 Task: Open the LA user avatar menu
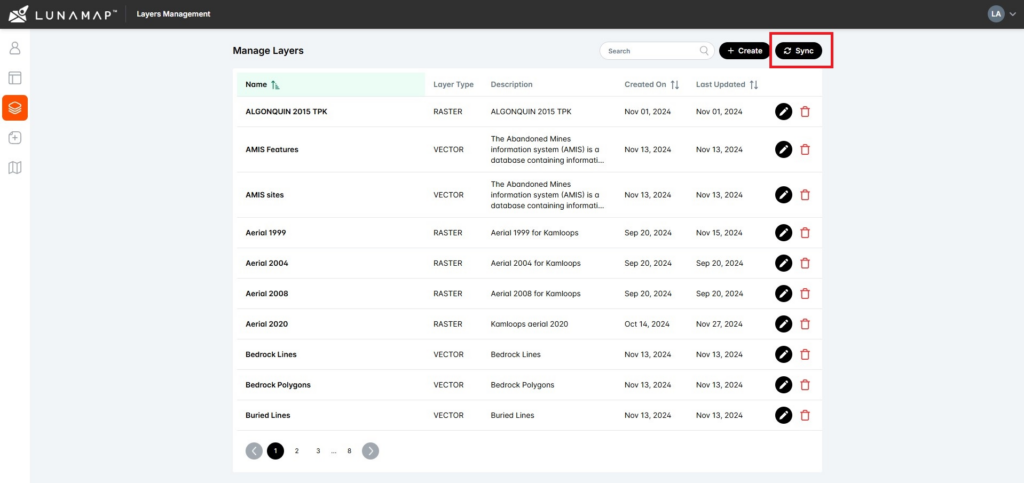point(996,14)
